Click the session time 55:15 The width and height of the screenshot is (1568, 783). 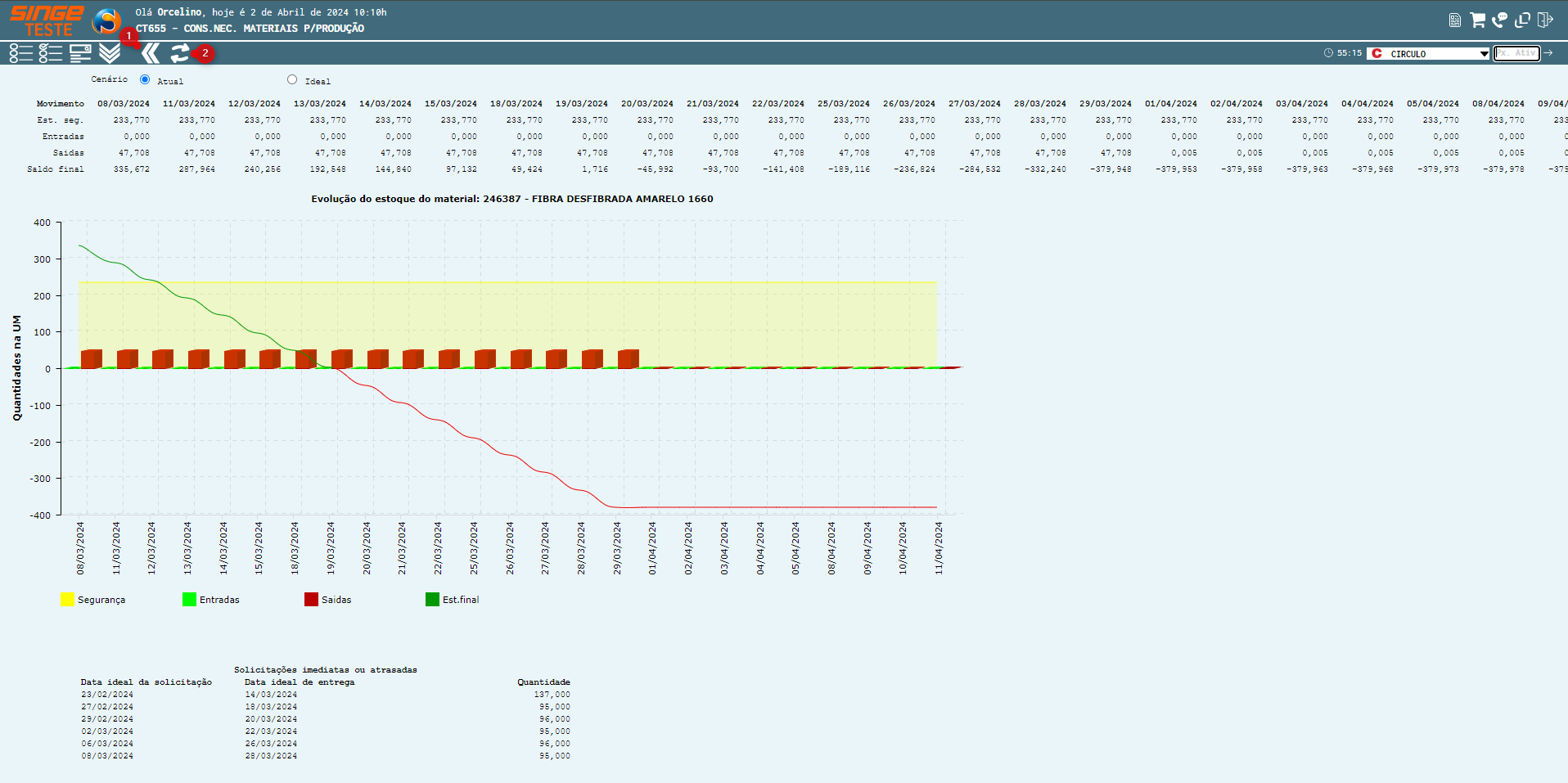point(1349,53)
